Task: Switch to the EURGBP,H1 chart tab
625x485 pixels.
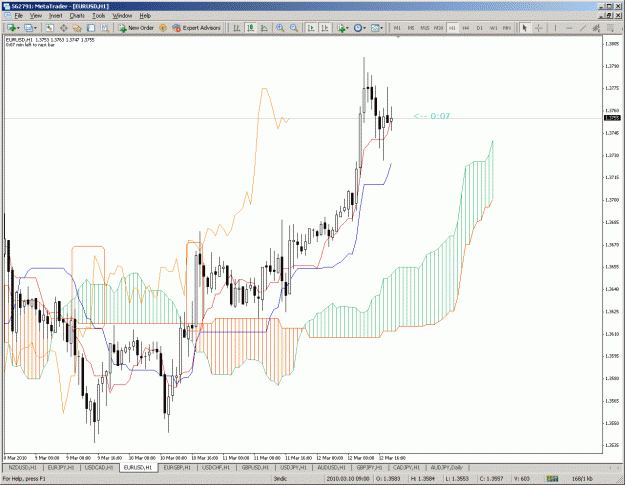Action: (x=177, y=467)
